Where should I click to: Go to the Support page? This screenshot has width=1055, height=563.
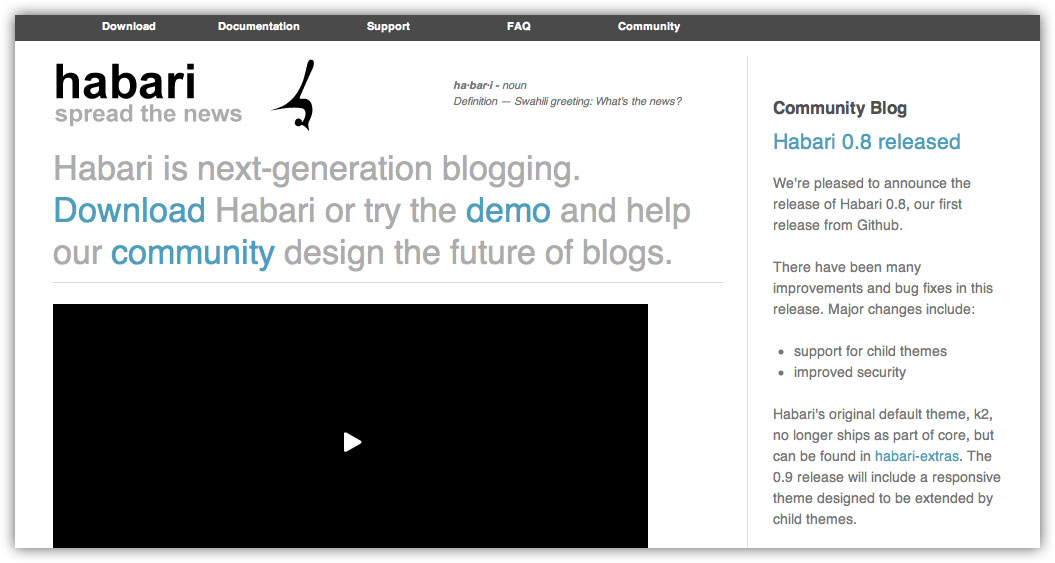(x=388, y=26)
